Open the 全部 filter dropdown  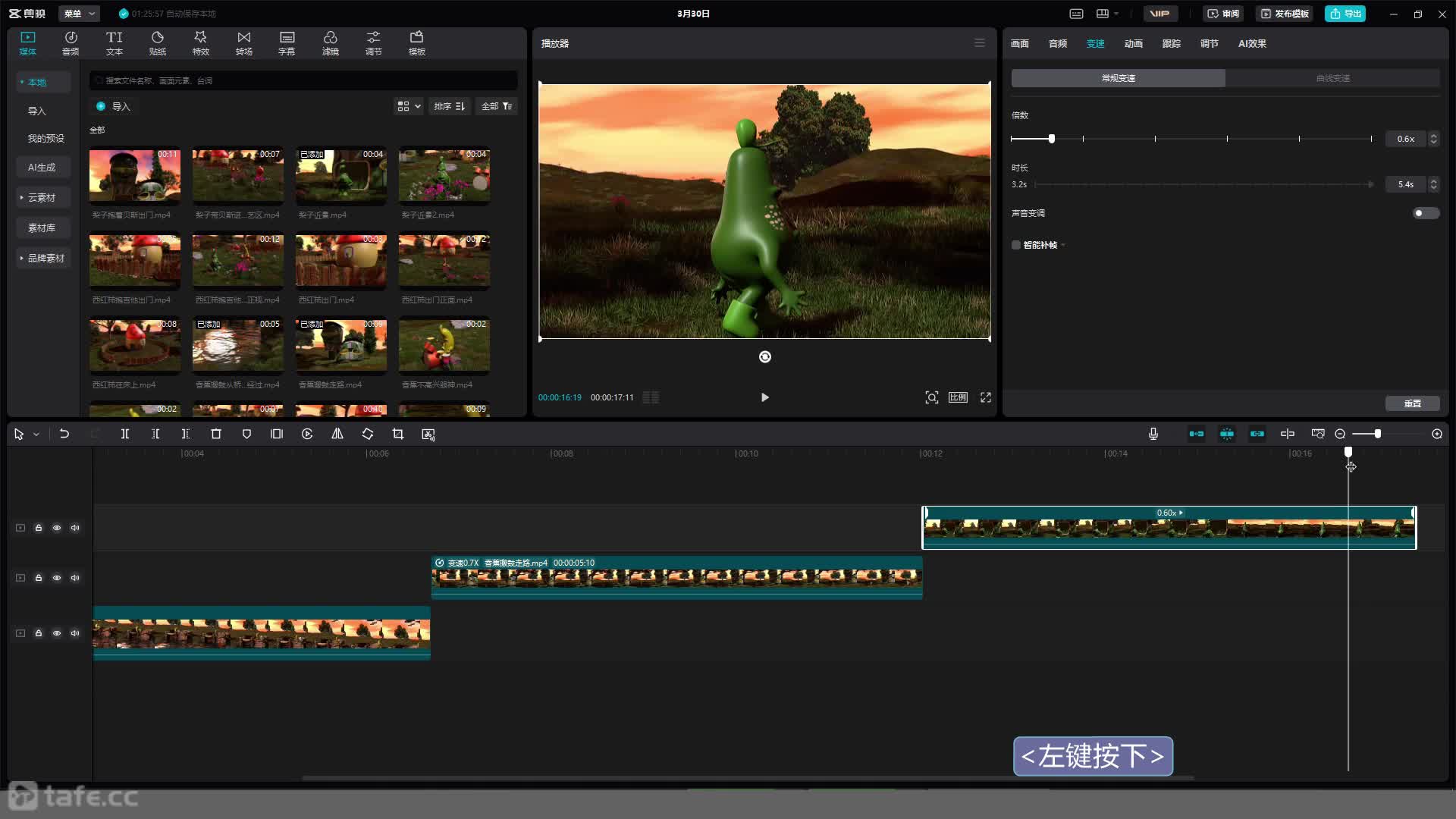(497, 106)
